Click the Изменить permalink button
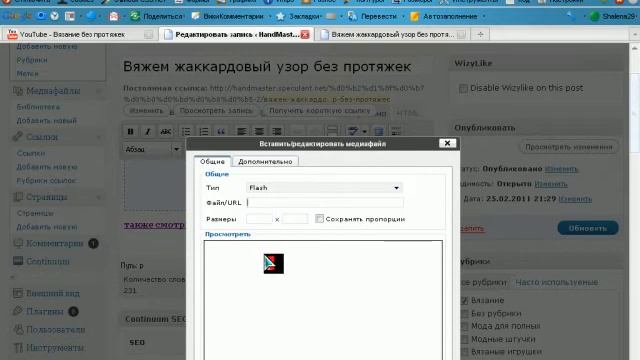 click(x=146, y=111)
